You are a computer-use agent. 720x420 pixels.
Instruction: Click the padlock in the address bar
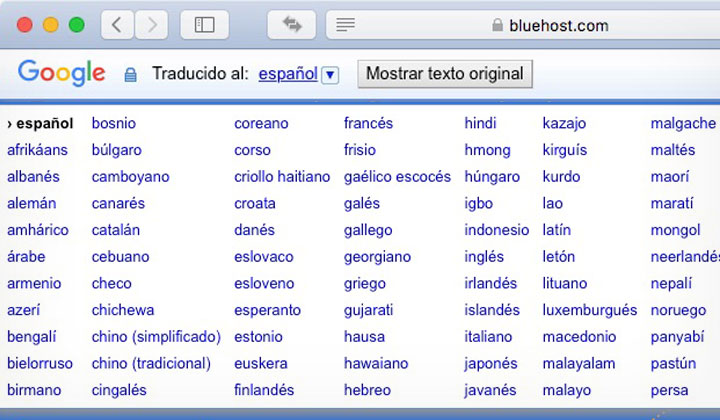point(497,25)
